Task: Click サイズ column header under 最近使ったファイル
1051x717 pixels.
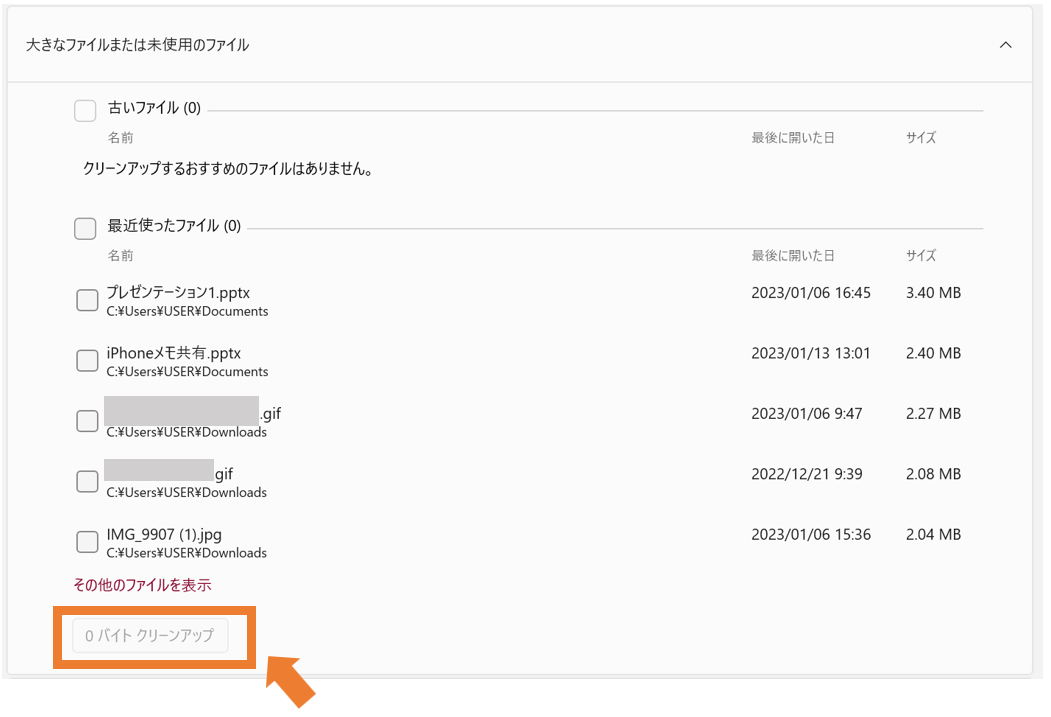Action: coord(921,256)
